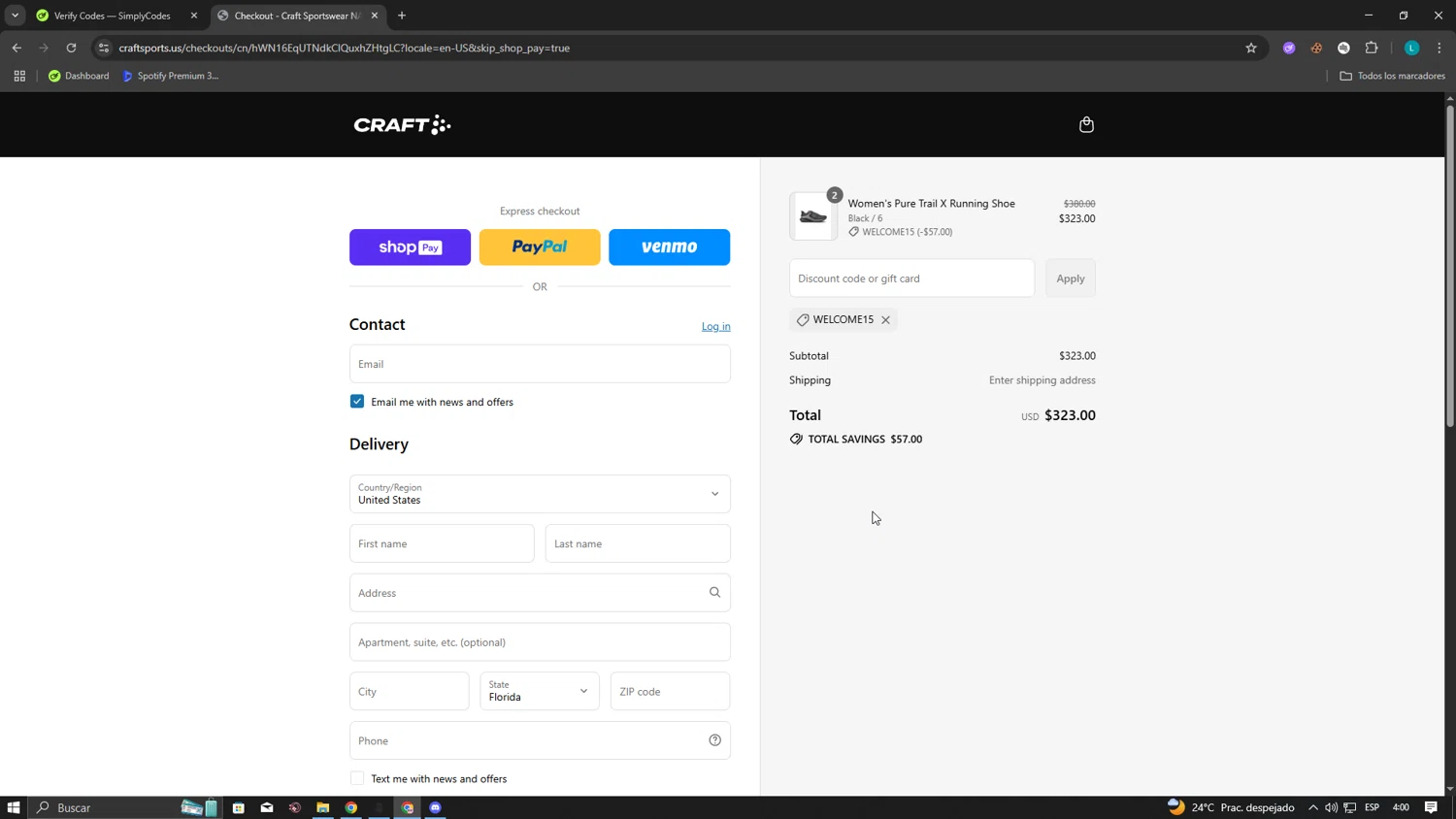Open the apps grid in bookmarks bar
The image size is (1456, 819).
(19, 76)
